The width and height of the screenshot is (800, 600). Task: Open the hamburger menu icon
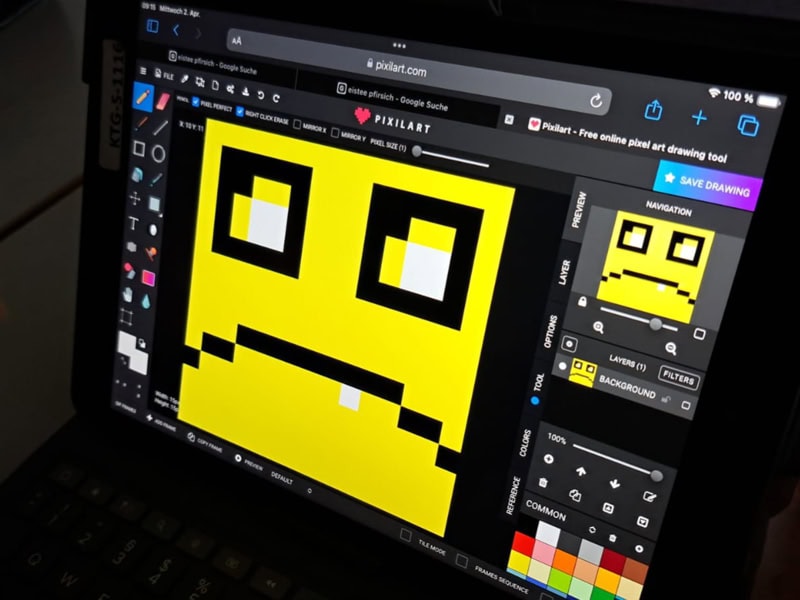[143, 72]
